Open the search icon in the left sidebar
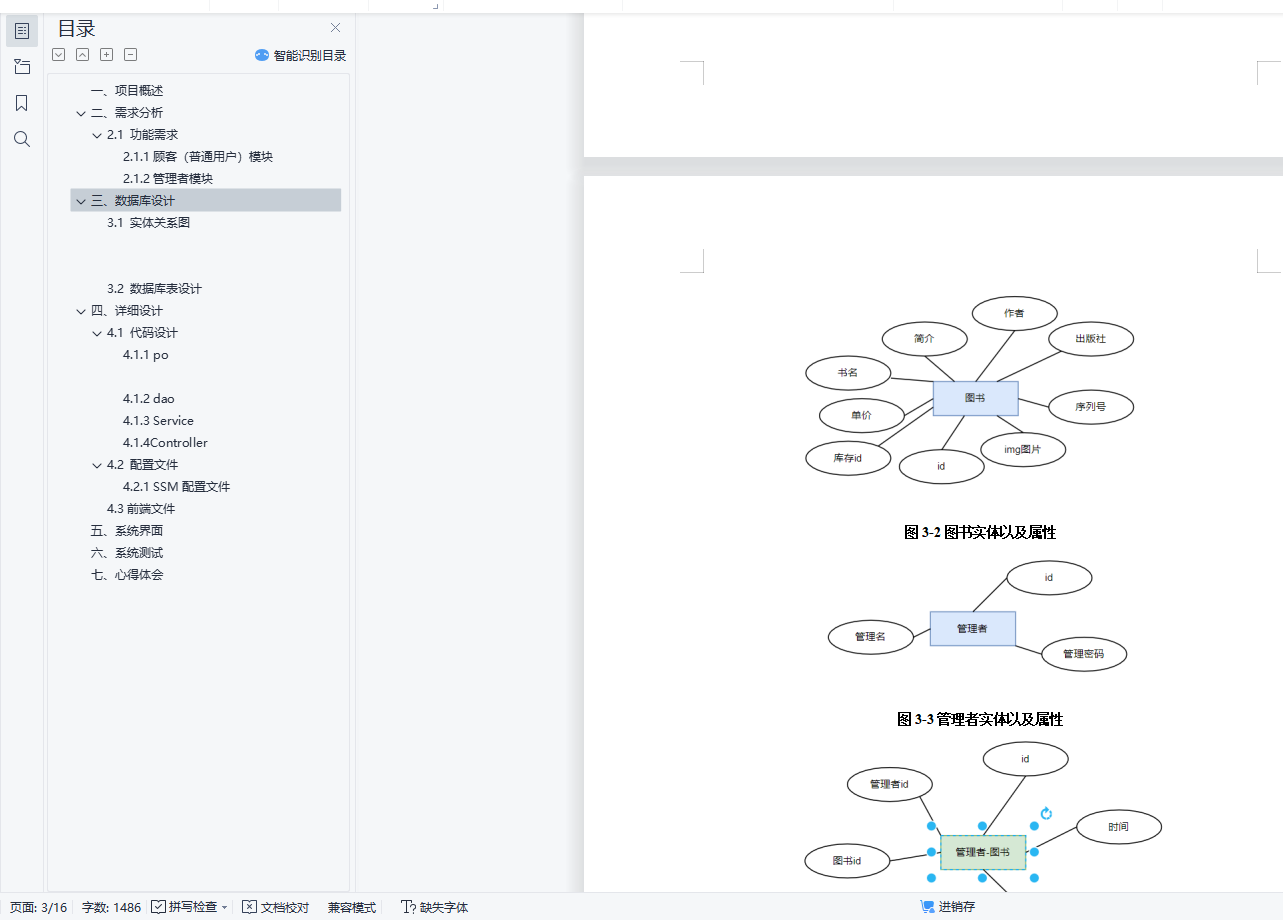 [22, 139]
